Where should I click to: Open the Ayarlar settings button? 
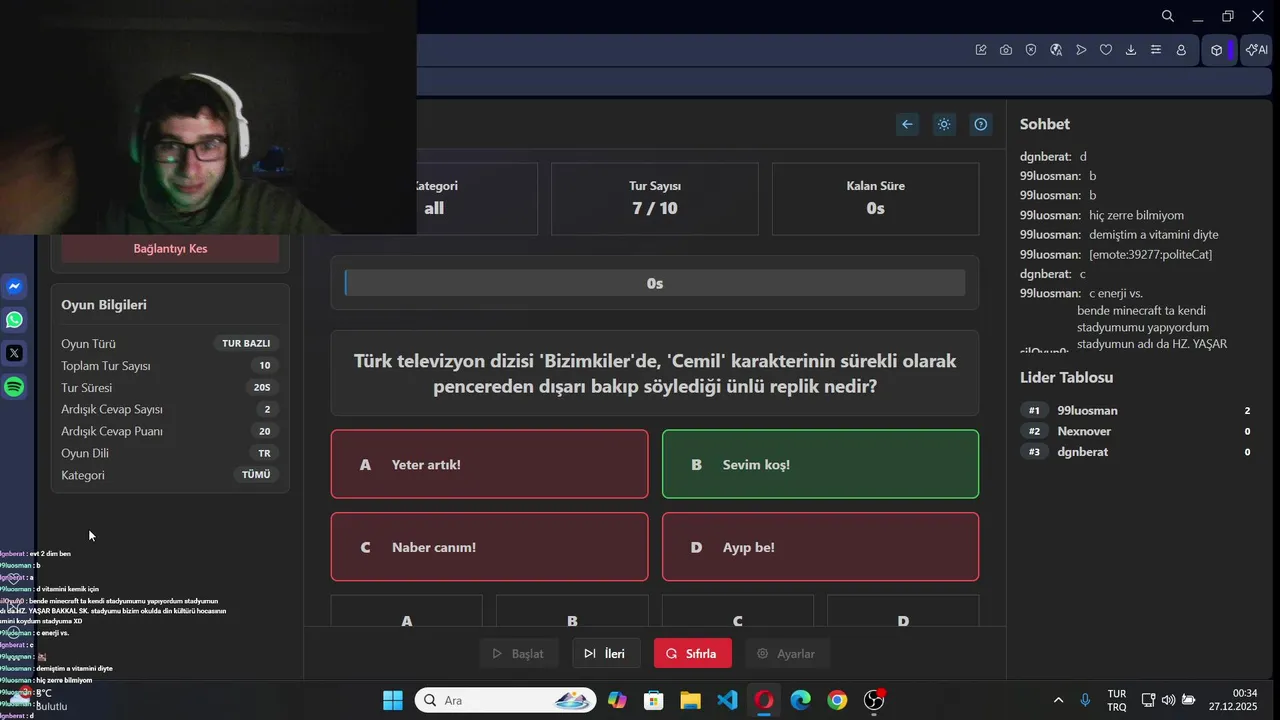(x=786, y=654)
